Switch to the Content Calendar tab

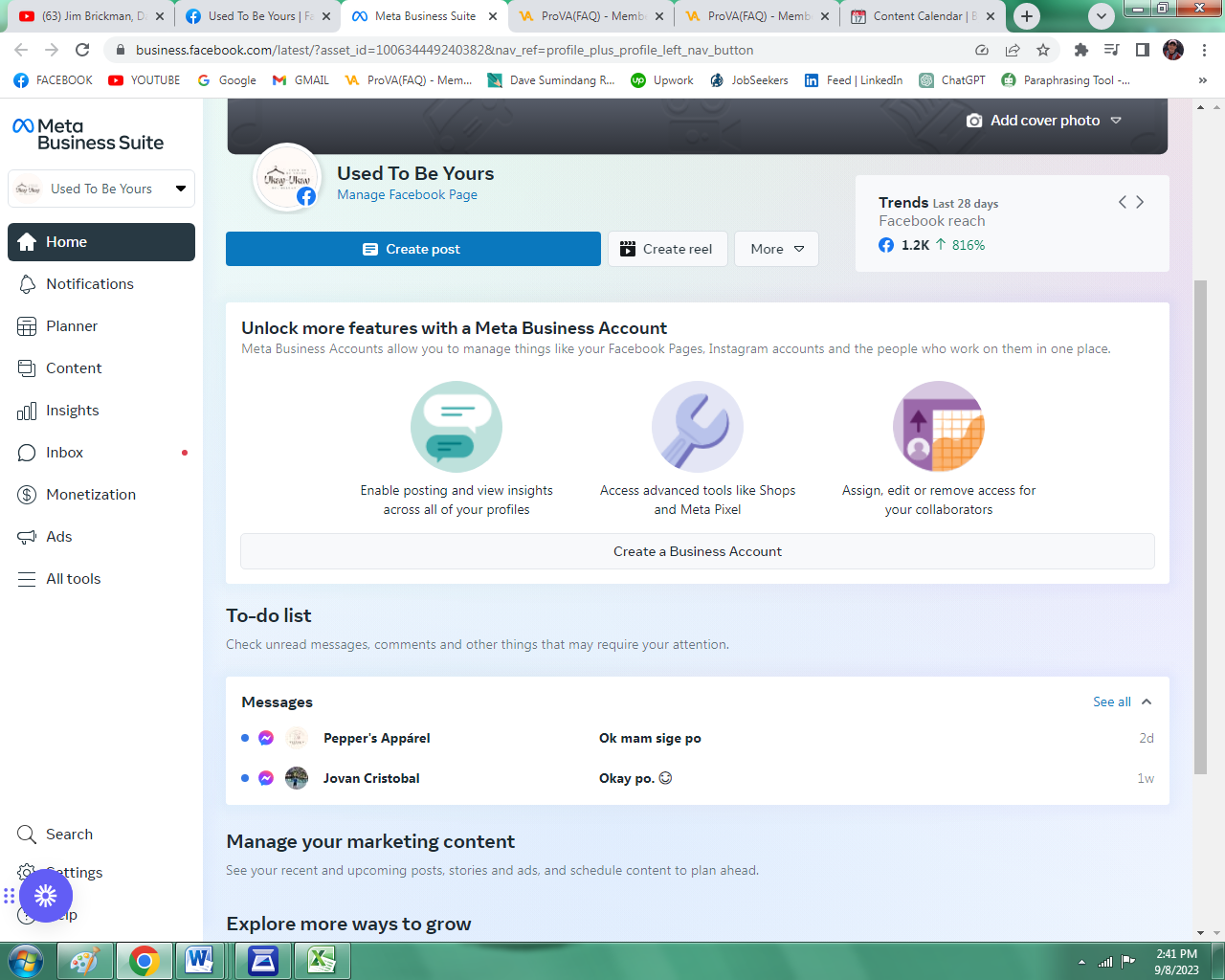pyautogui.click(x=924, y=16)
